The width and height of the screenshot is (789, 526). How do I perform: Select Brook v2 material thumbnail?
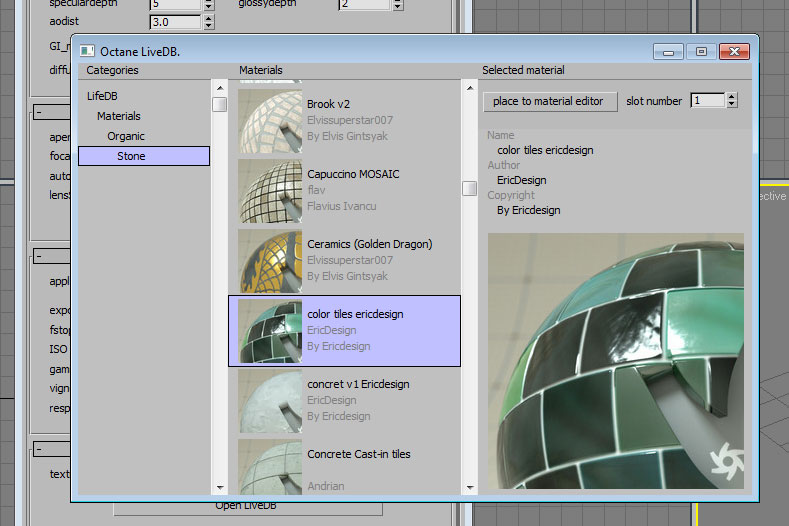pyautogui.click(x=270, y=121)
